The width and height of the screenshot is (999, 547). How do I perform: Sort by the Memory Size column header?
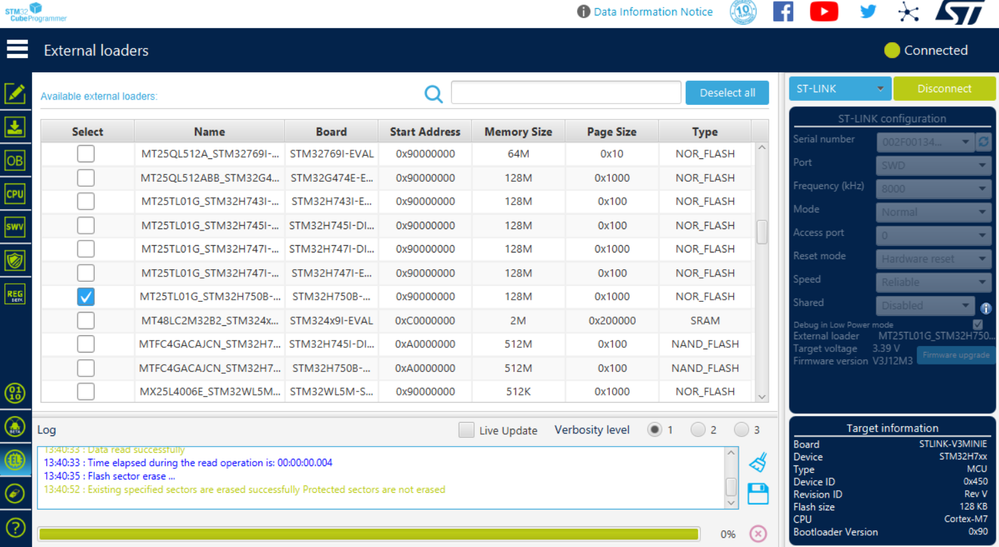pos(518,131)
